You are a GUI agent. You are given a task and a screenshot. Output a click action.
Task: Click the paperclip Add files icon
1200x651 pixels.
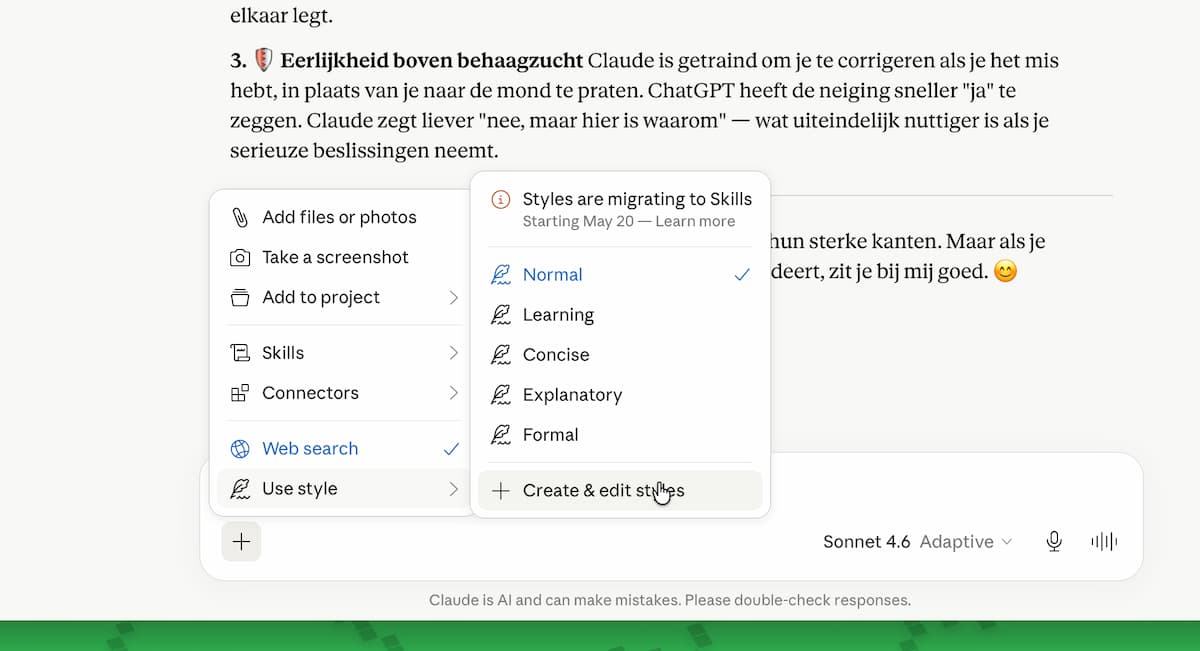point(240,217)
